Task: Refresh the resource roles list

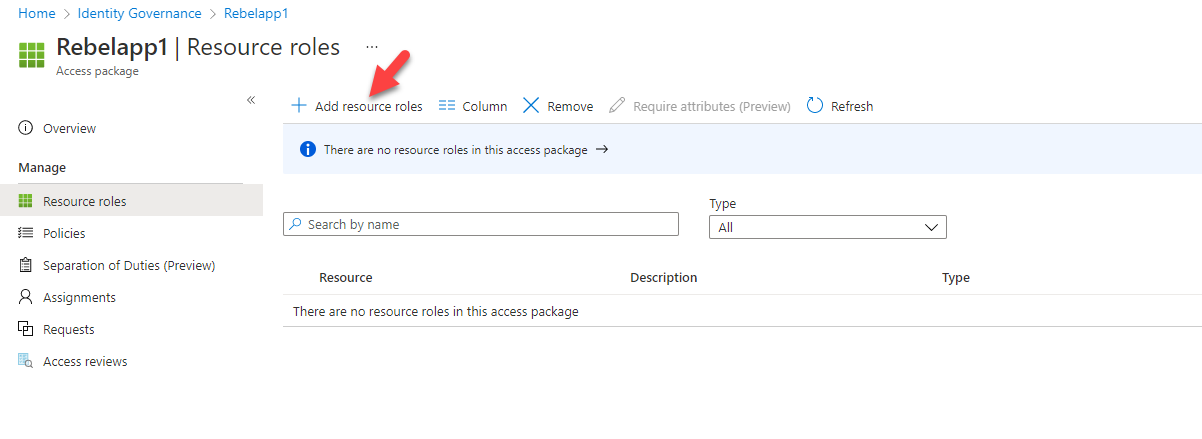Action: coord(839,106)
